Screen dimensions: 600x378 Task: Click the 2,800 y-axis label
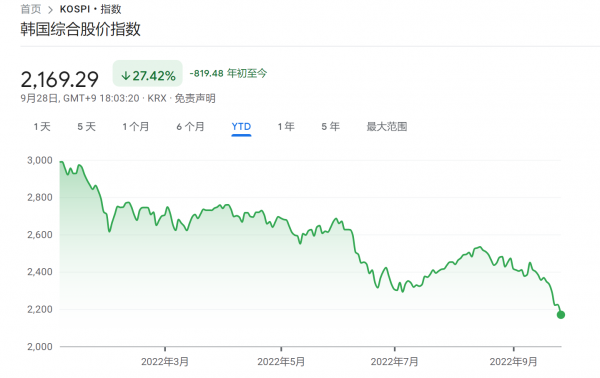[40, 197]
